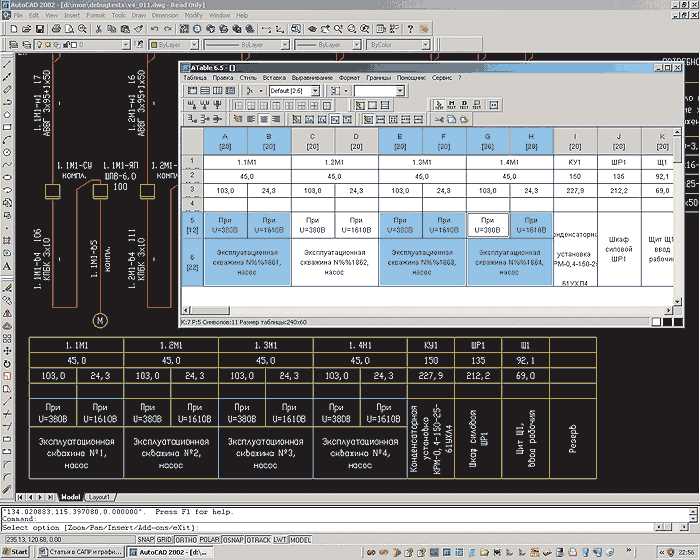The height and width of the screenshot is (560, 700).
Task: Open the 'Таблица' menu in ATable
Action: click(195, 77)
